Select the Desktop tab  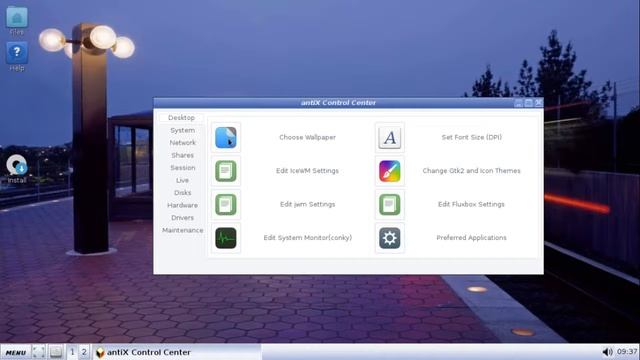point(181,118)
